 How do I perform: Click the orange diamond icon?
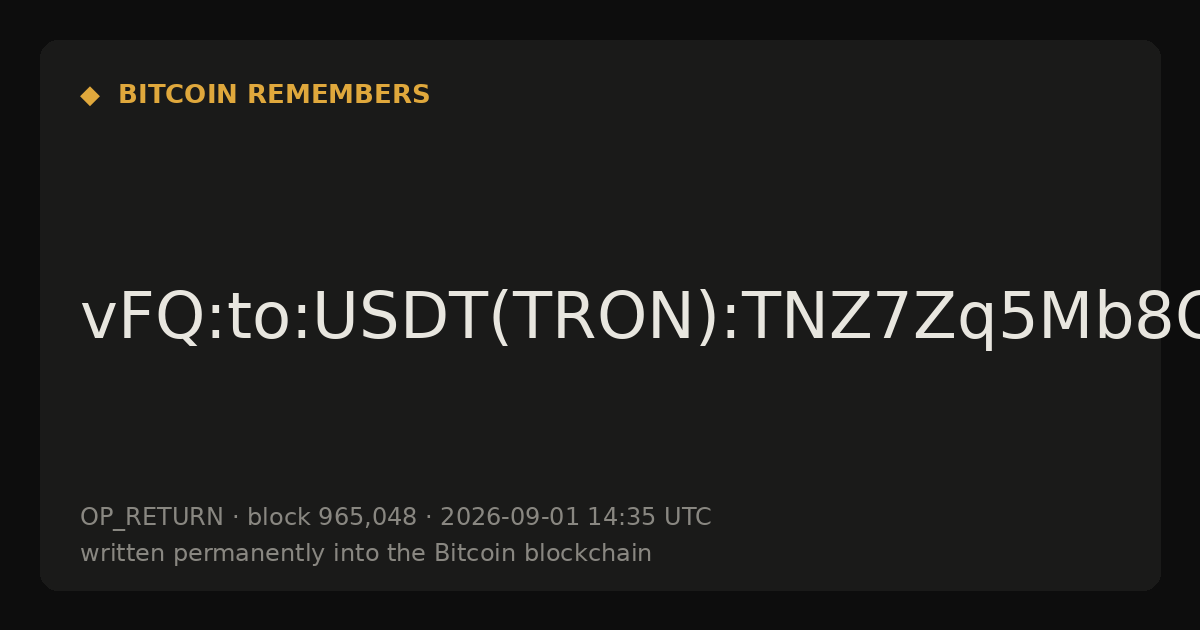click(90, 95)
